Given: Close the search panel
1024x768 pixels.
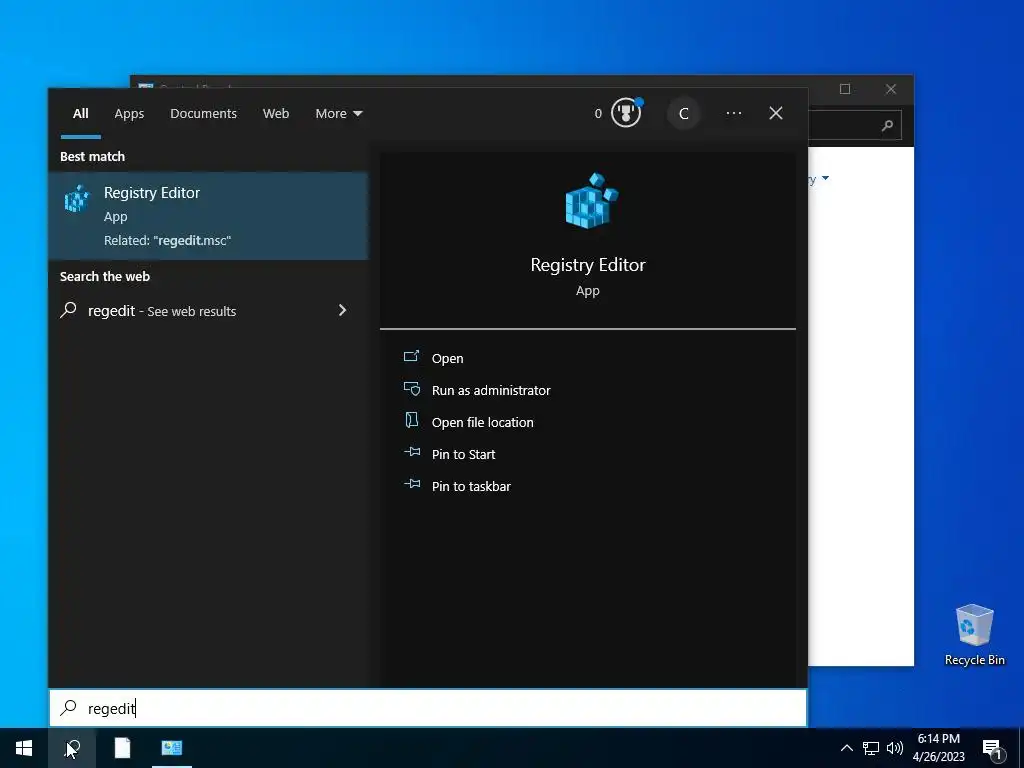Looking at the screenshot, I should 776,113.
